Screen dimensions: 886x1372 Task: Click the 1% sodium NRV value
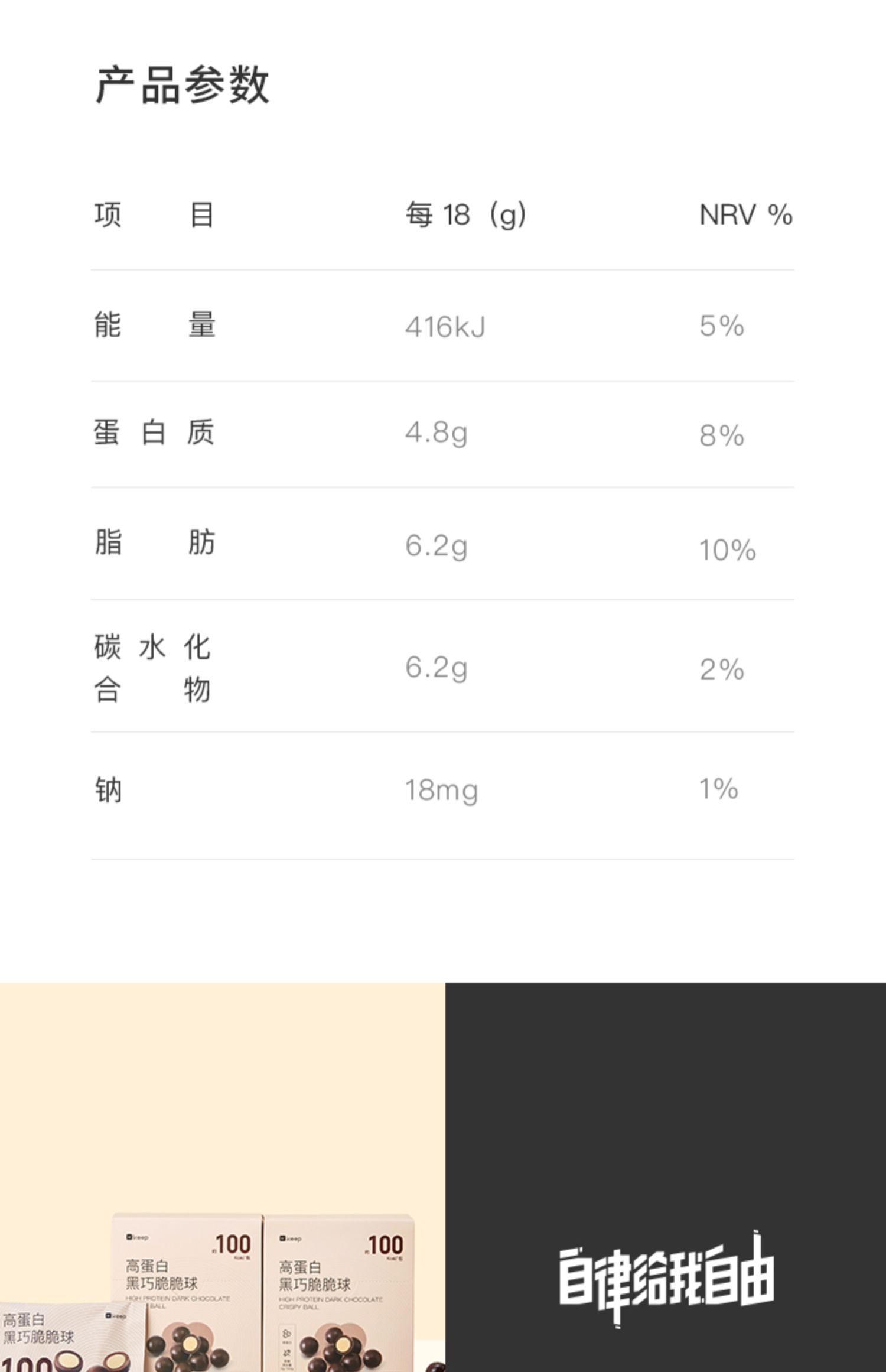[x=719, y=789]
